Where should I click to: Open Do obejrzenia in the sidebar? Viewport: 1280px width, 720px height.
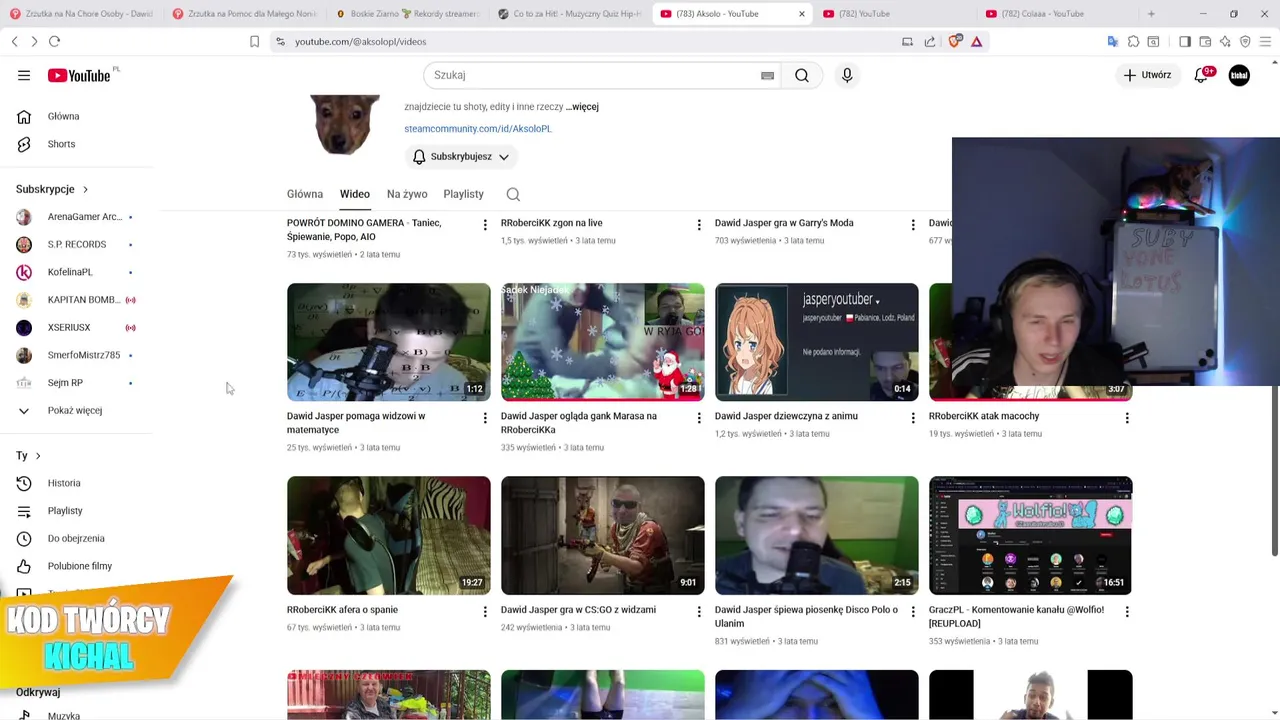(75, 538)
